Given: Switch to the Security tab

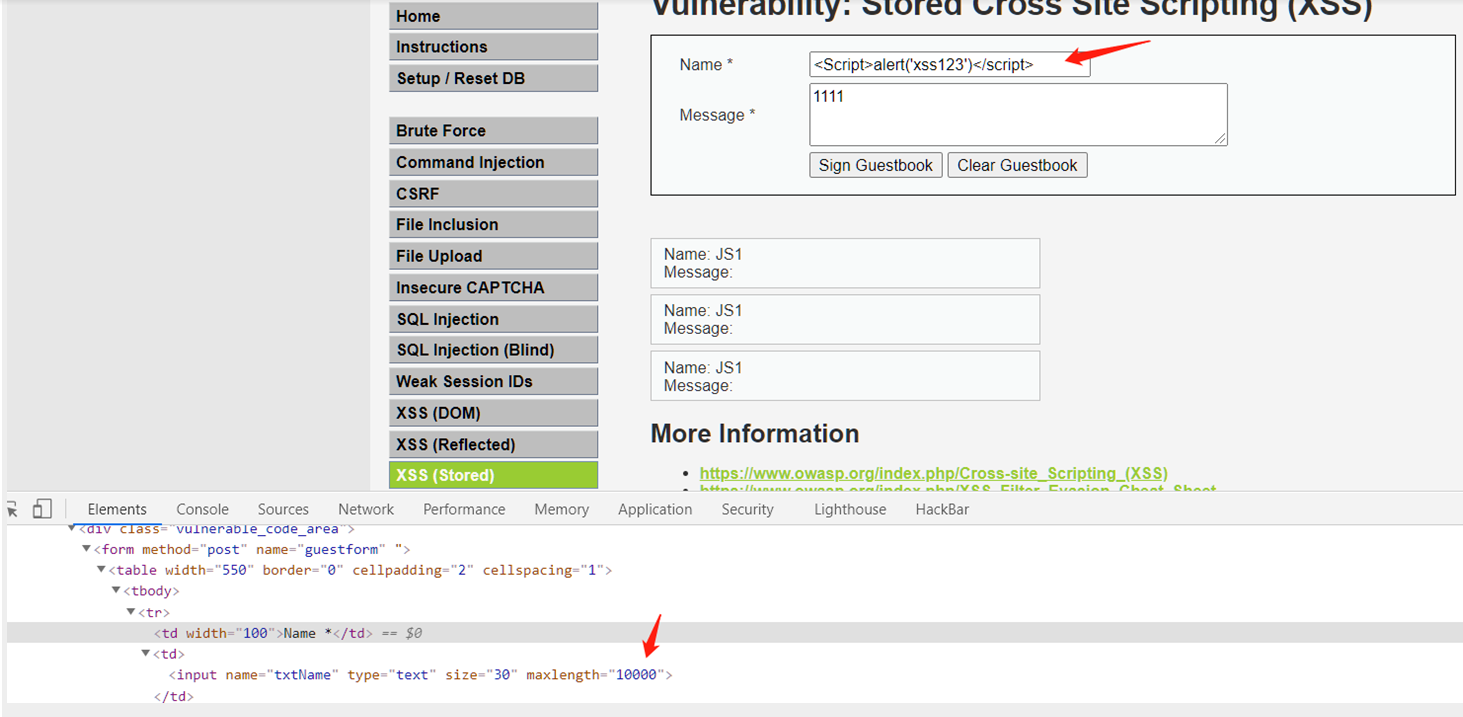Looking at the screenshot, I should click(x=748, y=509).
